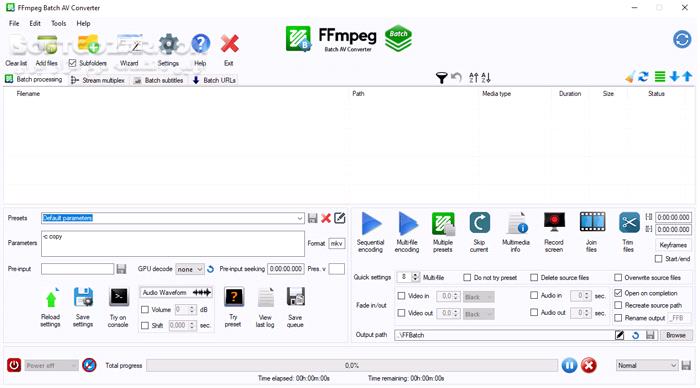Open Try on console
The height and width of the screenshot is (388, 700).
pos(118,297)
